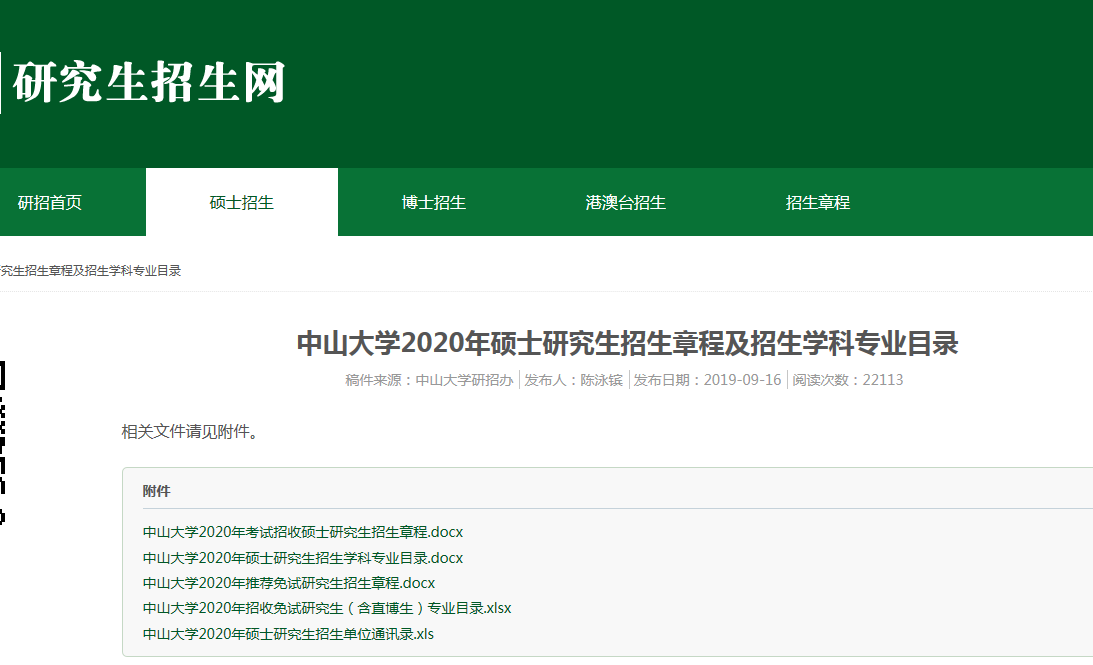The image size is (1093, 665).
Task: Download 考试招收硕士研究生招生章程.docx attachment
Action: pyautogui.click(x=303, y=531)
